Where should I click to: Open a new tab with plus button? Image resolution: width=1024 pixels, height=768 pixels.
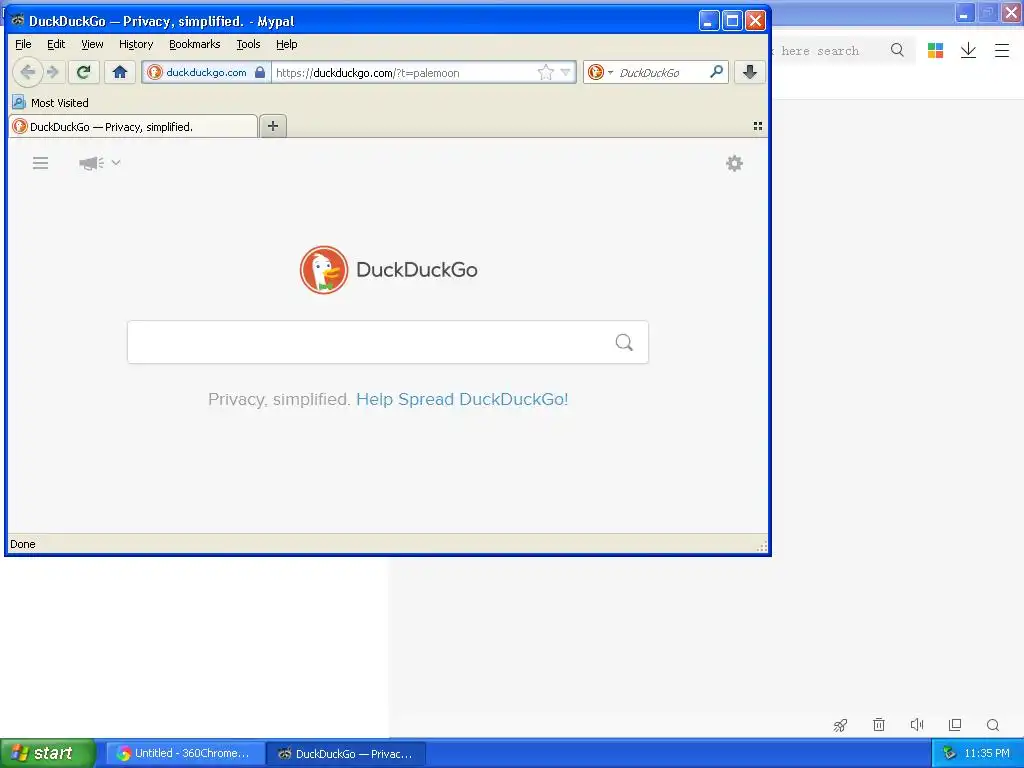[x=273, y=126]
